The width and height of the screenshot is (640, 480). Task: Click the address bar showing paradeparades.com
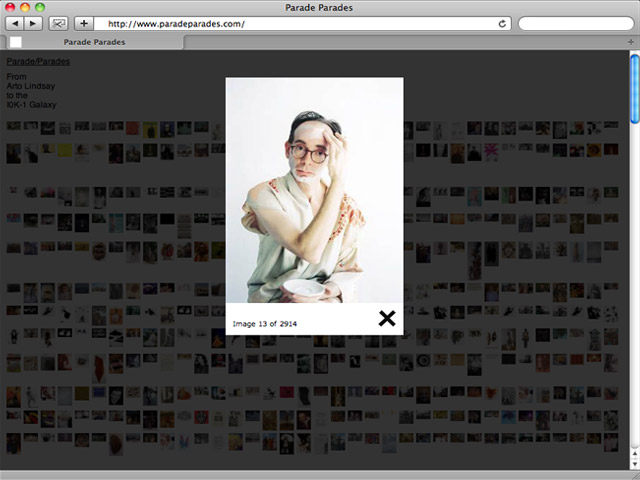[302, 24]
